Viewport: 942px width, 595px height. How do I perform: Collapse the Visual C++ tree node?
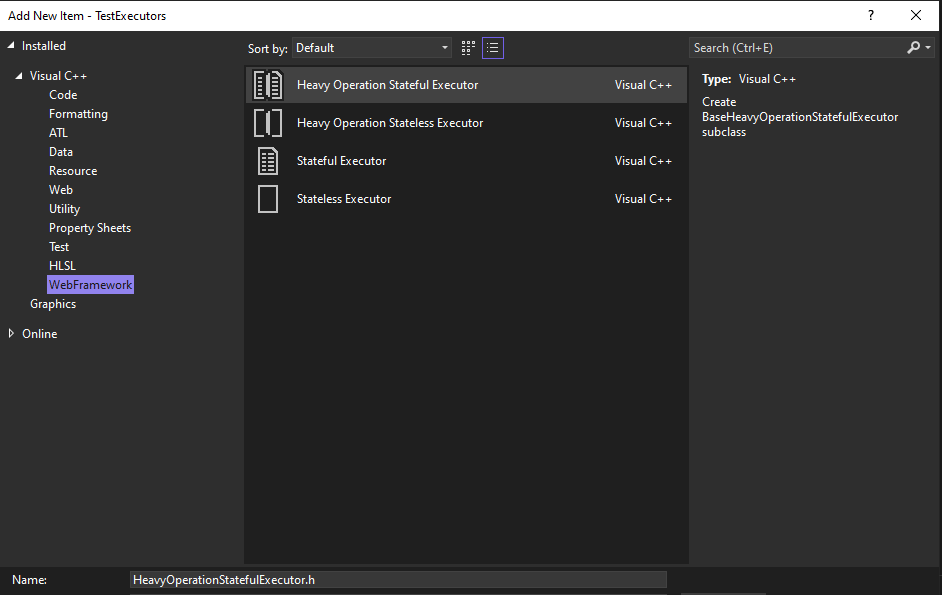[x=19, y=76]
